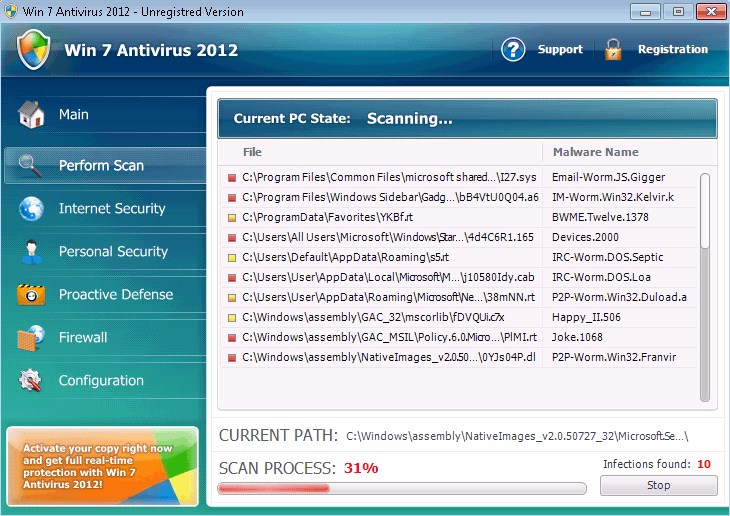Sort results by Malware Name column
This screenshot has width=730, height=516.
click(594, 153)
